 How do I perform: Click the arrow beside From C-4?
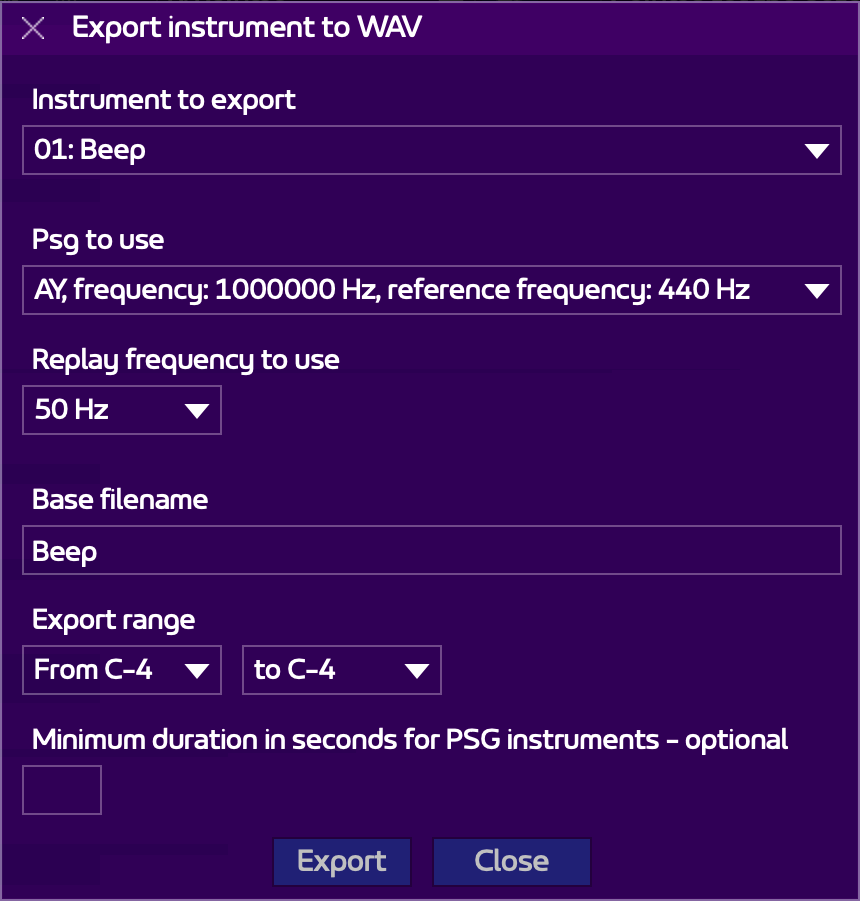[x=196, y=670]
